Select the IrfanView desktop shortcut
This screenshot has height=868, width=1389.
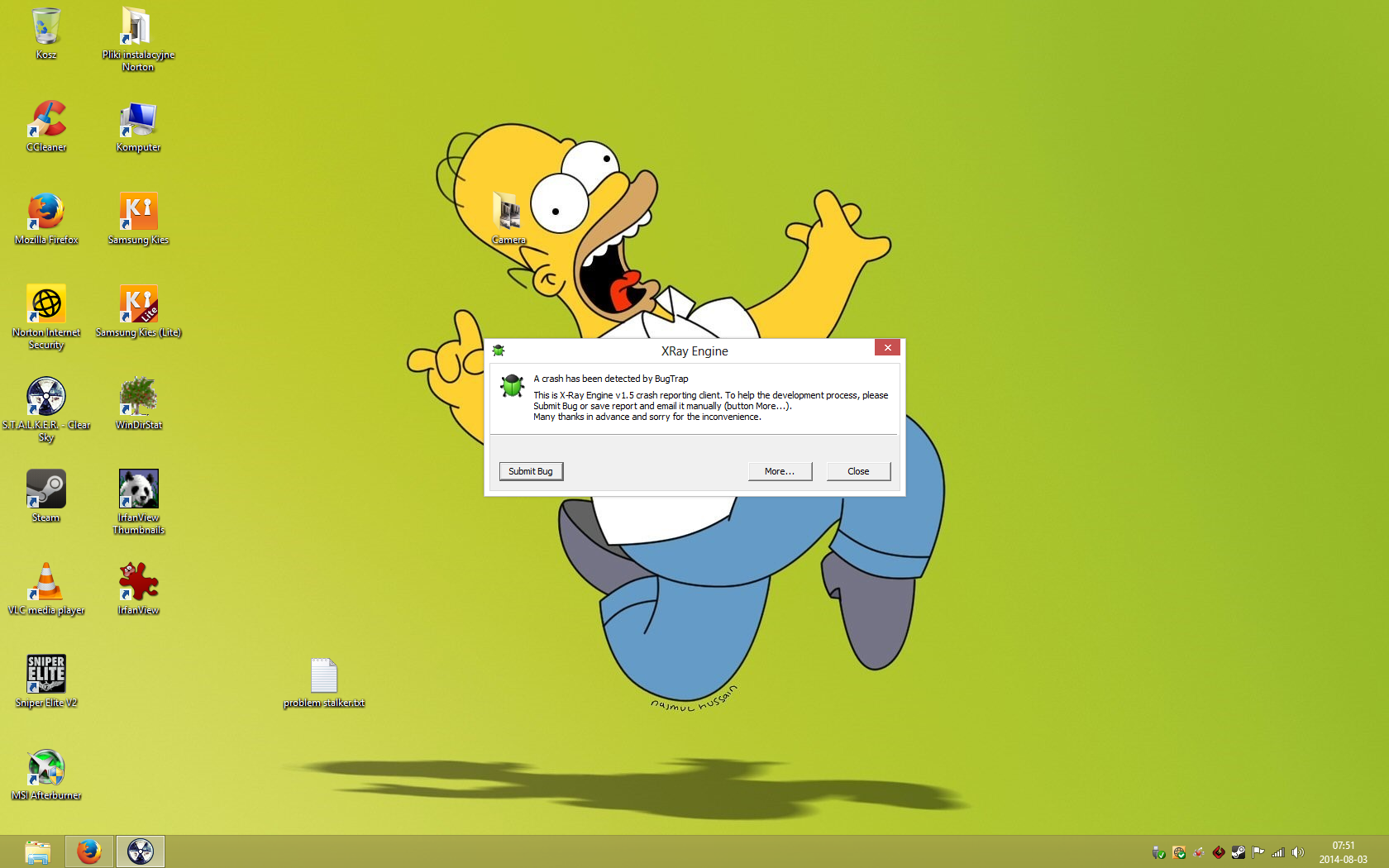[x=138, y=589]
